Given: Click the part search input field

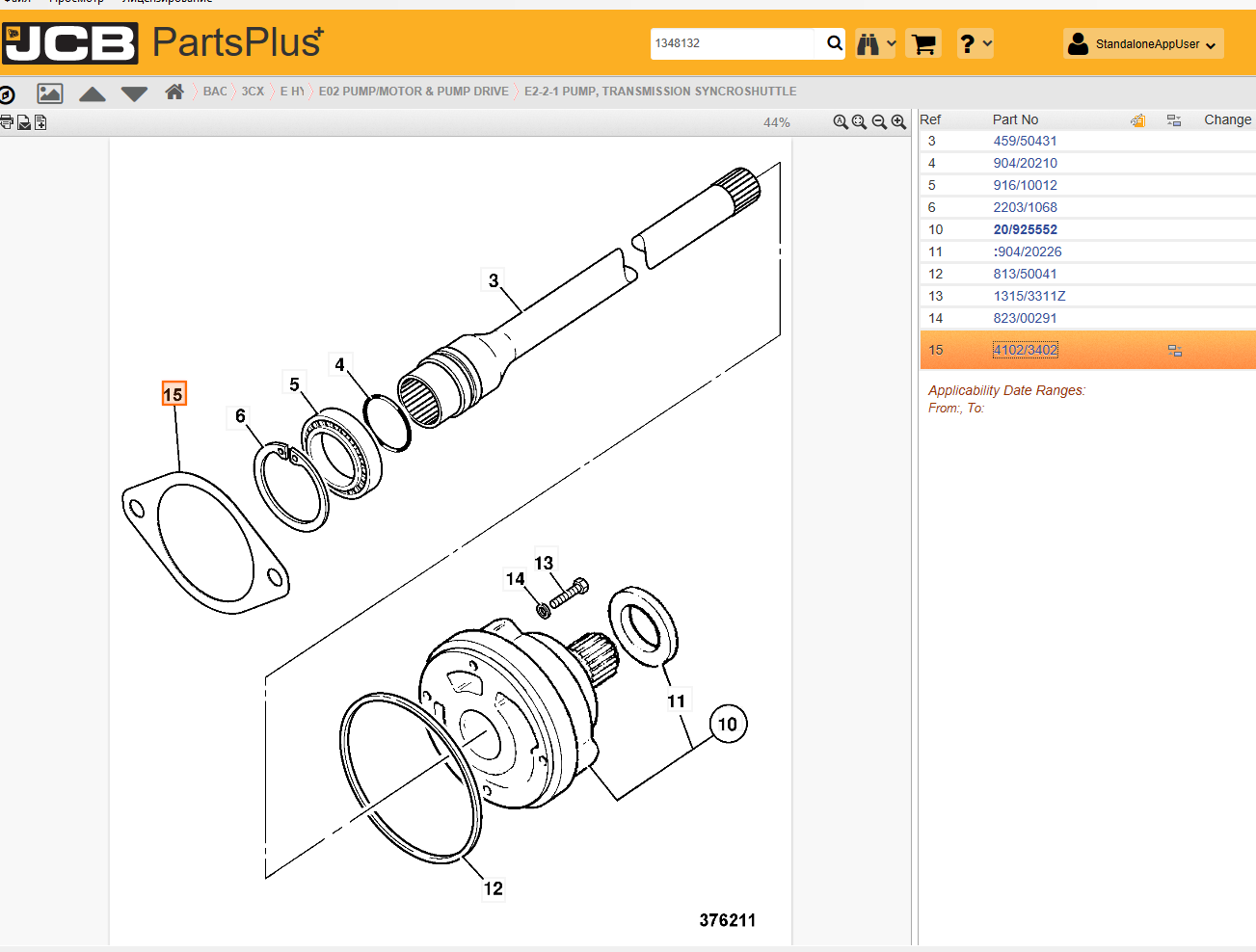Looking at the screenshot, I should [x=733, y=43].
